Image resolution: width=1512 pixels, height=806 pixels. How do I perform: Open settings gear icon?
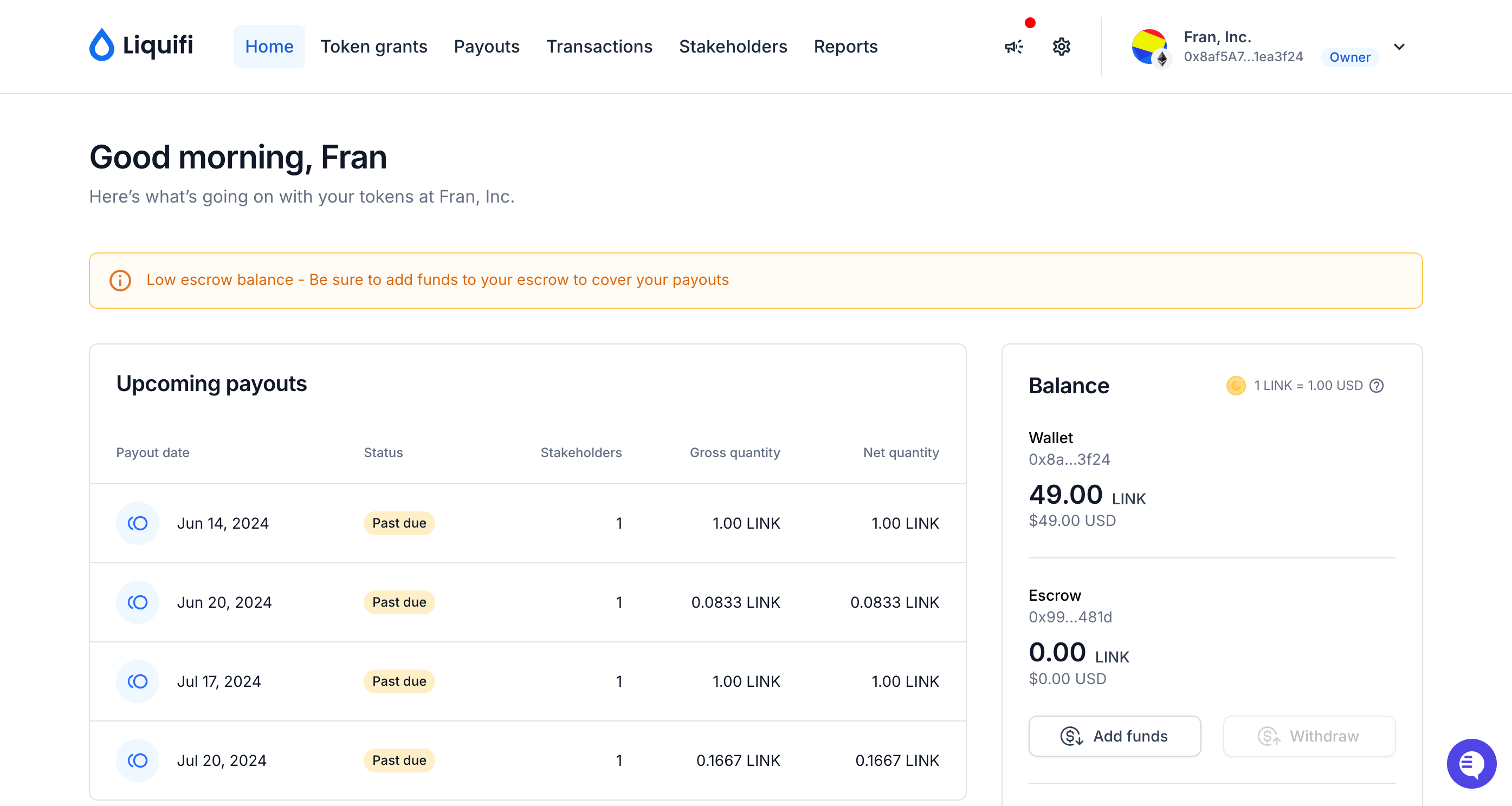[1061, 47]
